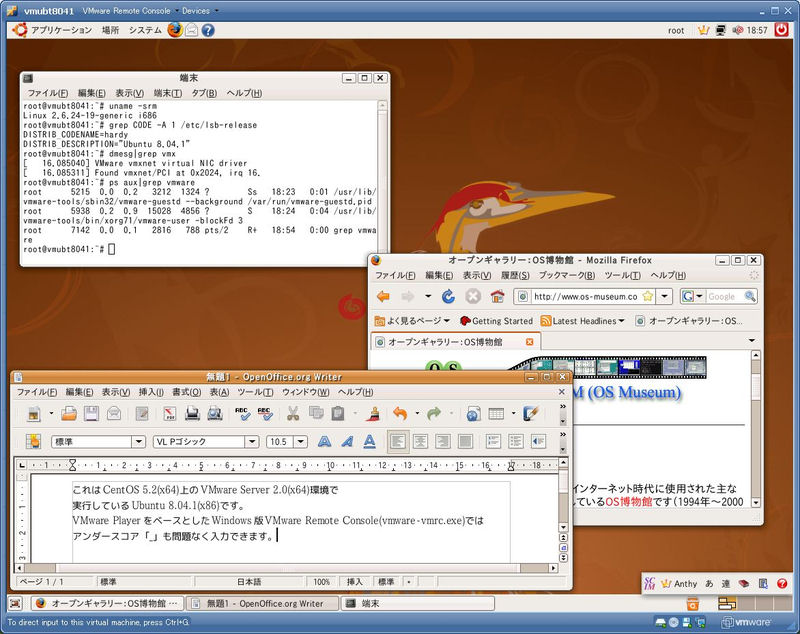The image size is (800, 634).
Task: Export directly as PDF in Writer
Action: point(170,414)
